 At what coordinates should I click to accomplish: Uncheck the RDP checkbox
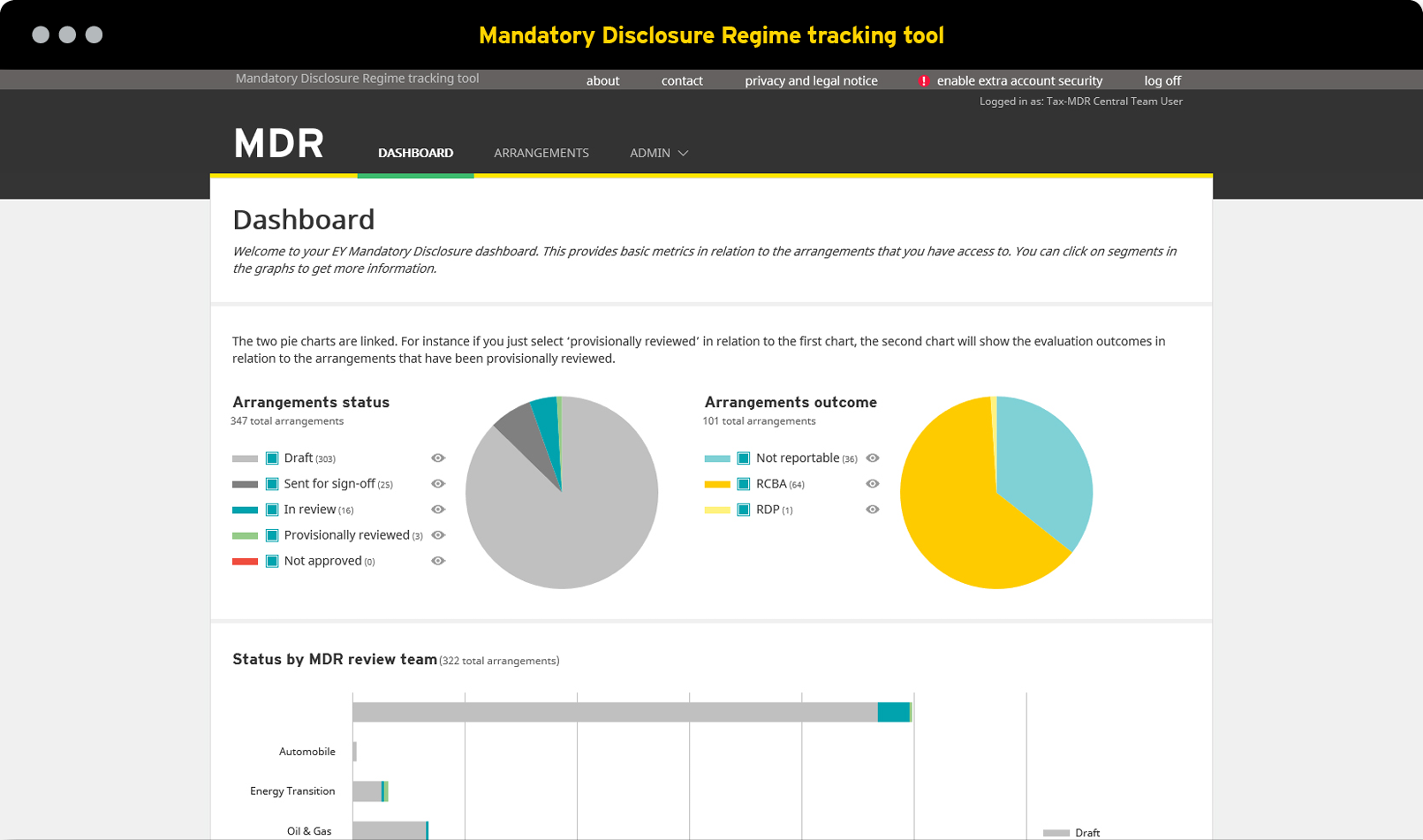pyautogui.click(x=744, y=509)
